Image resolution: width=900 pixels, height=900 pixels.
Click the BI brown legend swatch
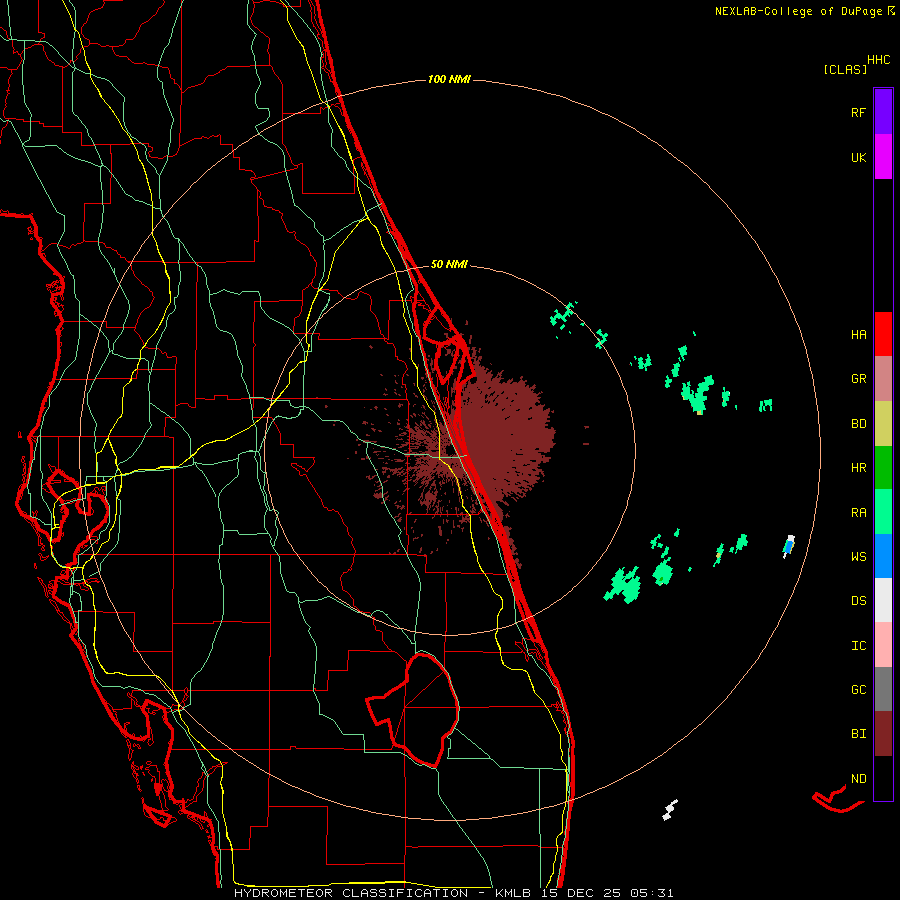[x=883, y=734]
